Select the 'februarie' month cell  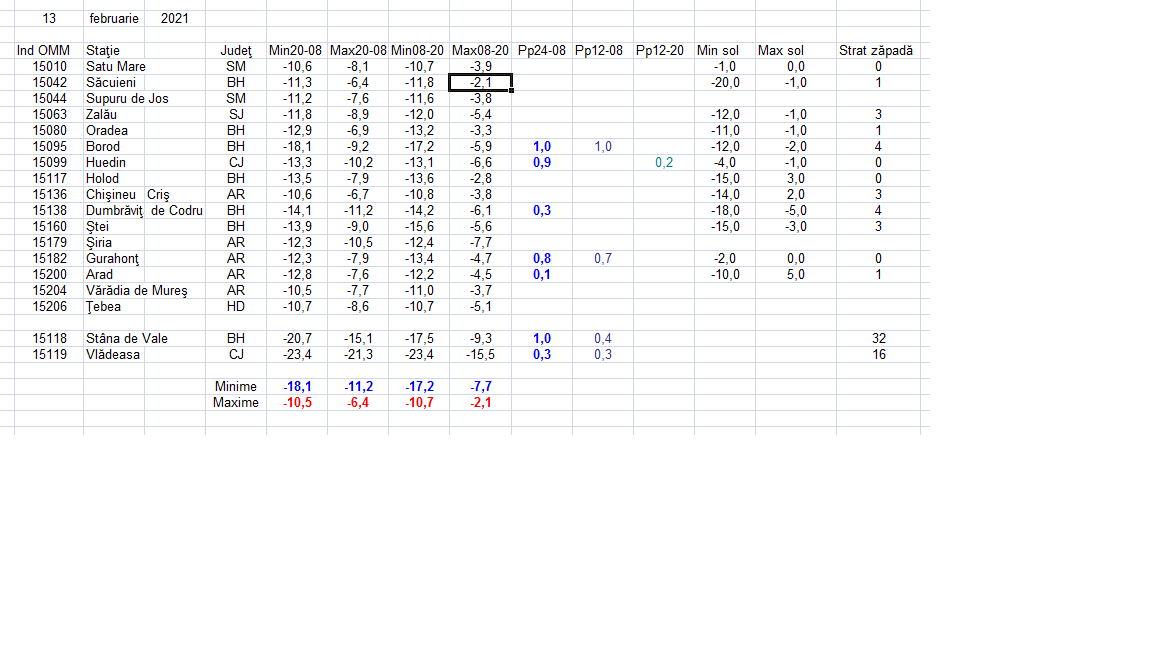[x=114, y=18]
